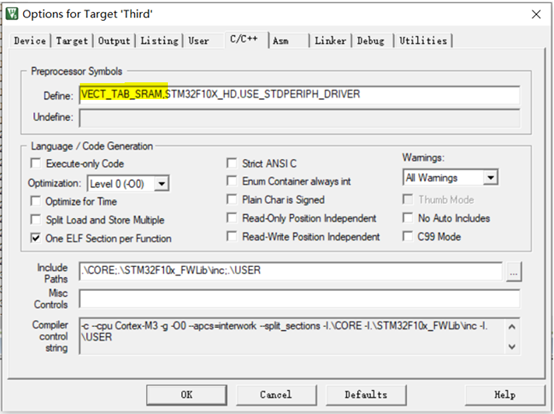Close the Options for Target dialog
This screenshot has height=414, width=554.
536,14
